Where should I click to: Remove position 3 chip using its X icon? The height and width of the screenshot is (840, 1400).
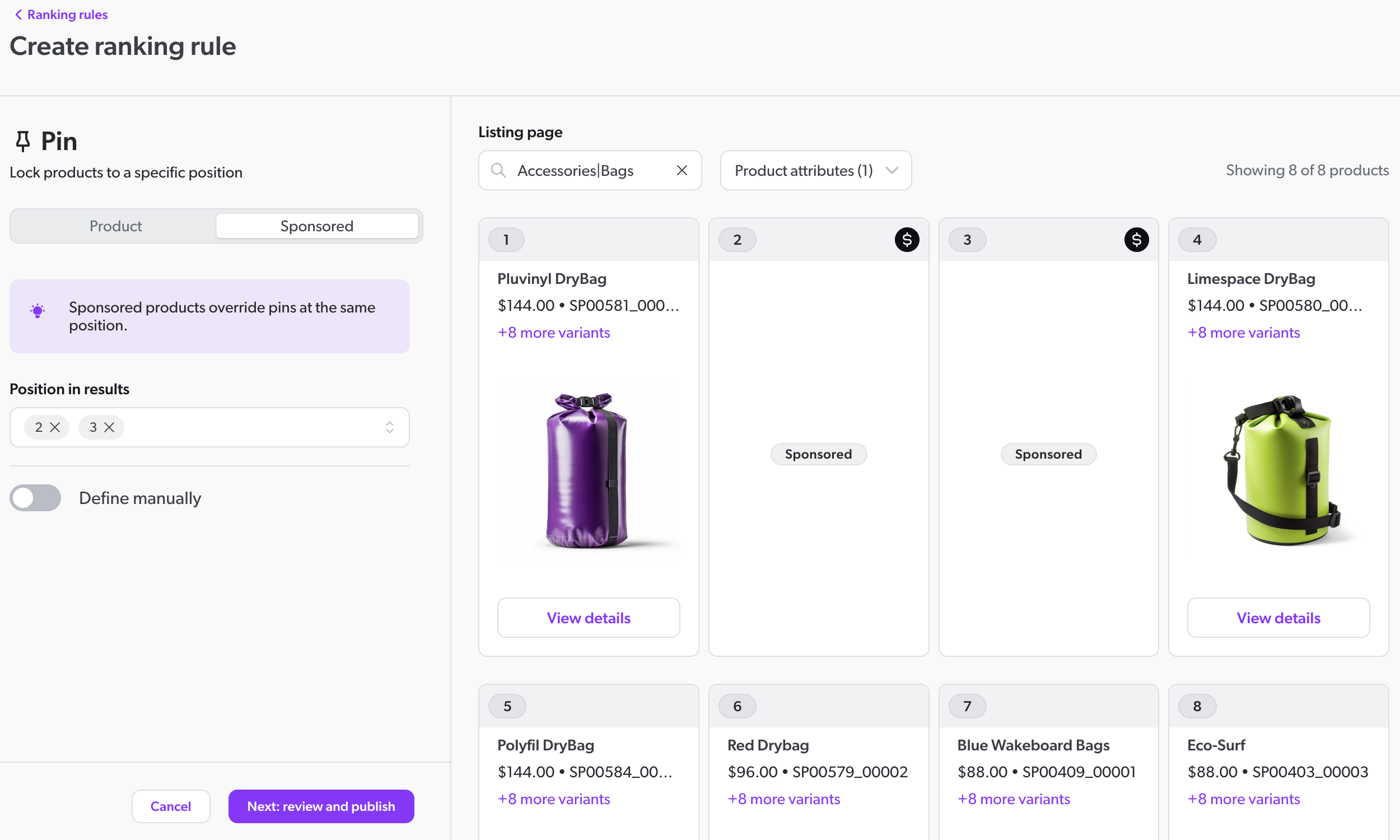pos(110,427)
